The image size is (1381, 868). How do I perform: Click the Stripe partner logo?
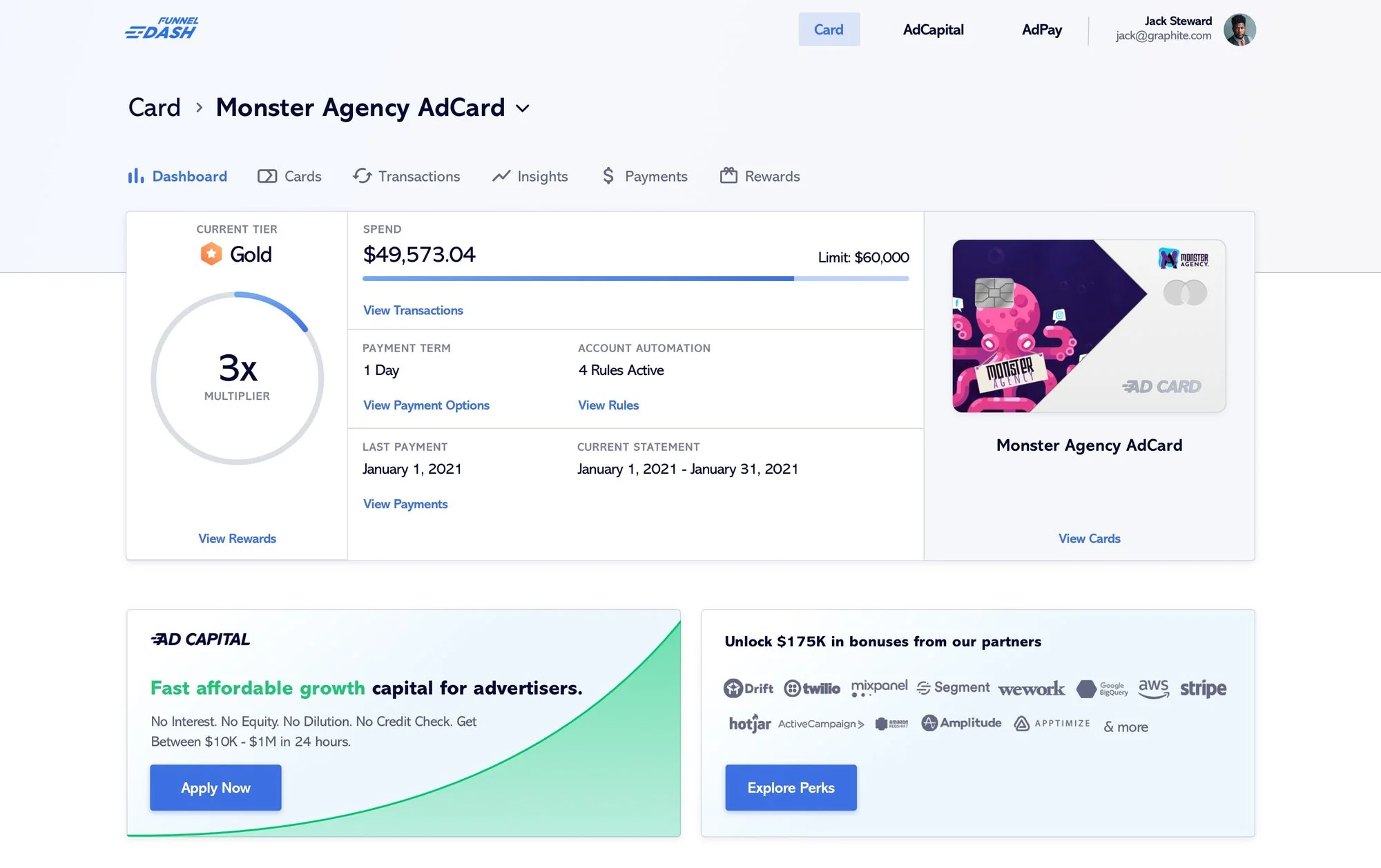click(x=1203, y=688)
